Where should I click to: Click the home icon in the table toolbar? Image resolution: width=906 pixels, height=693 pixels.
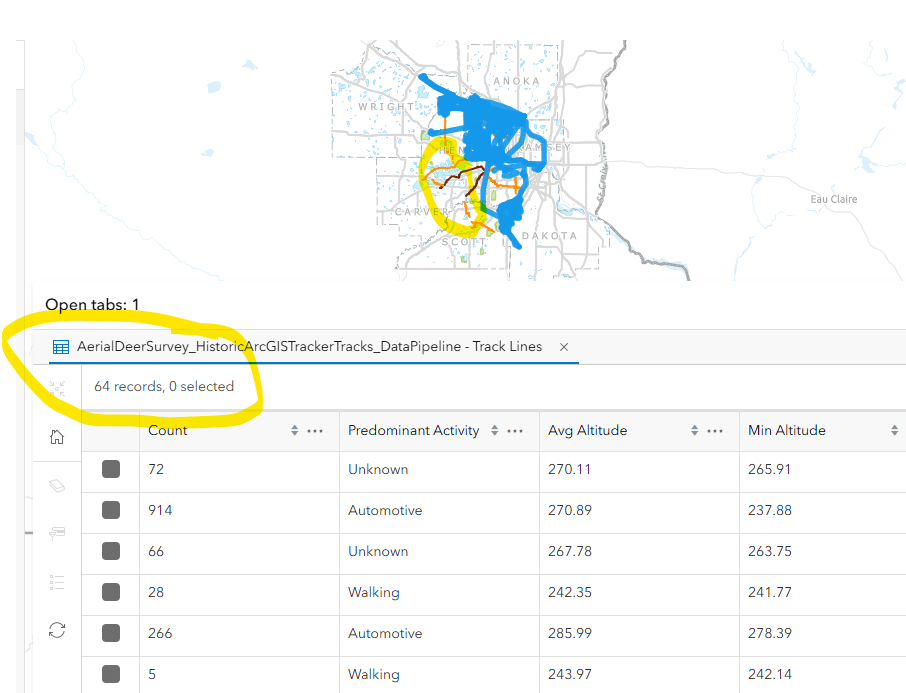(x=57, y=437)
